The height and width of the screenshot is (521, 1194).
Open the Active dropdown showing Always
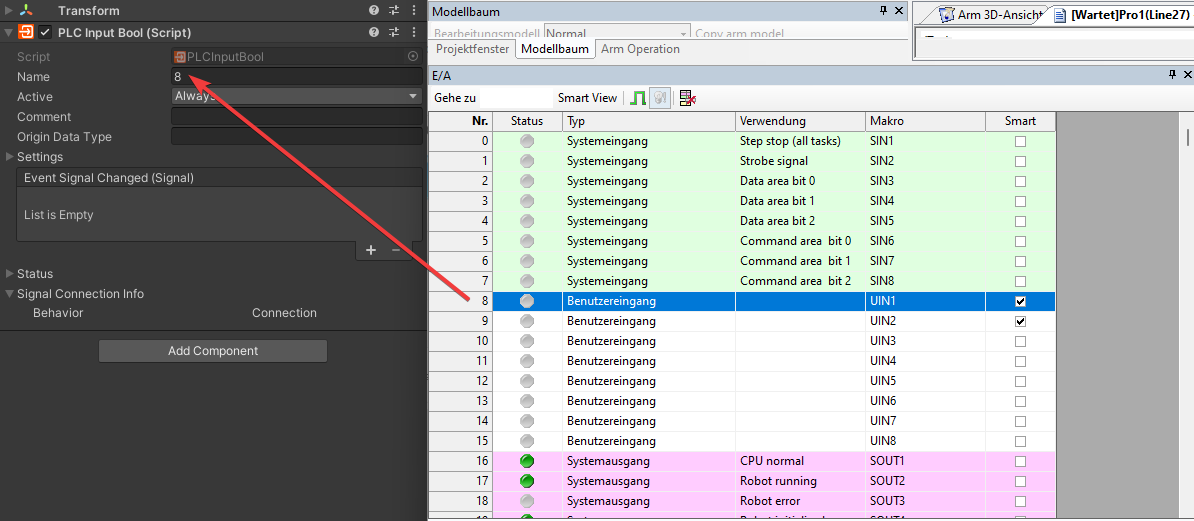point(296,97)
